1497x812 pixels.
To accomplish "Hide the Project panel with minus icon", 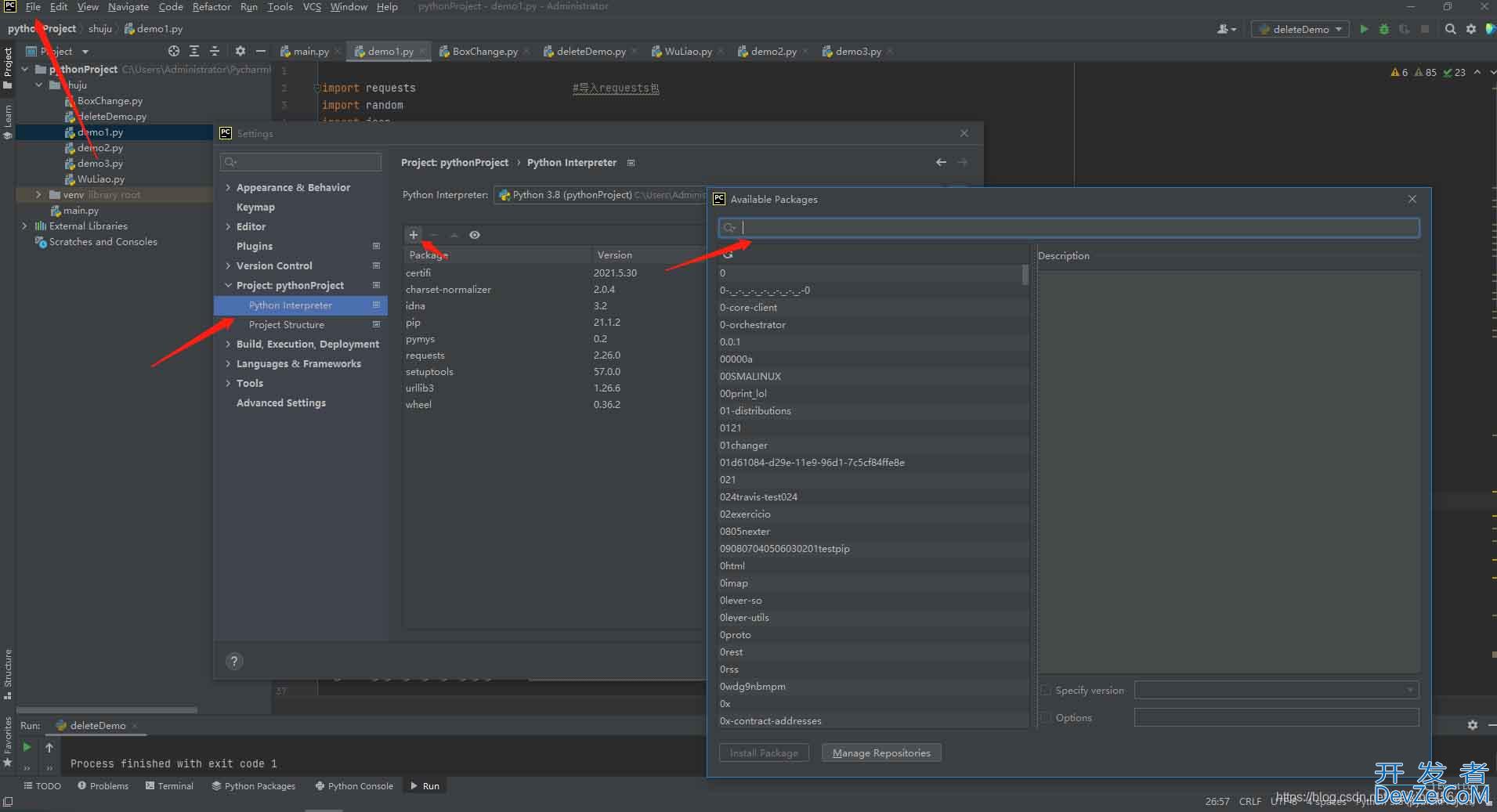I will point(261,51).
